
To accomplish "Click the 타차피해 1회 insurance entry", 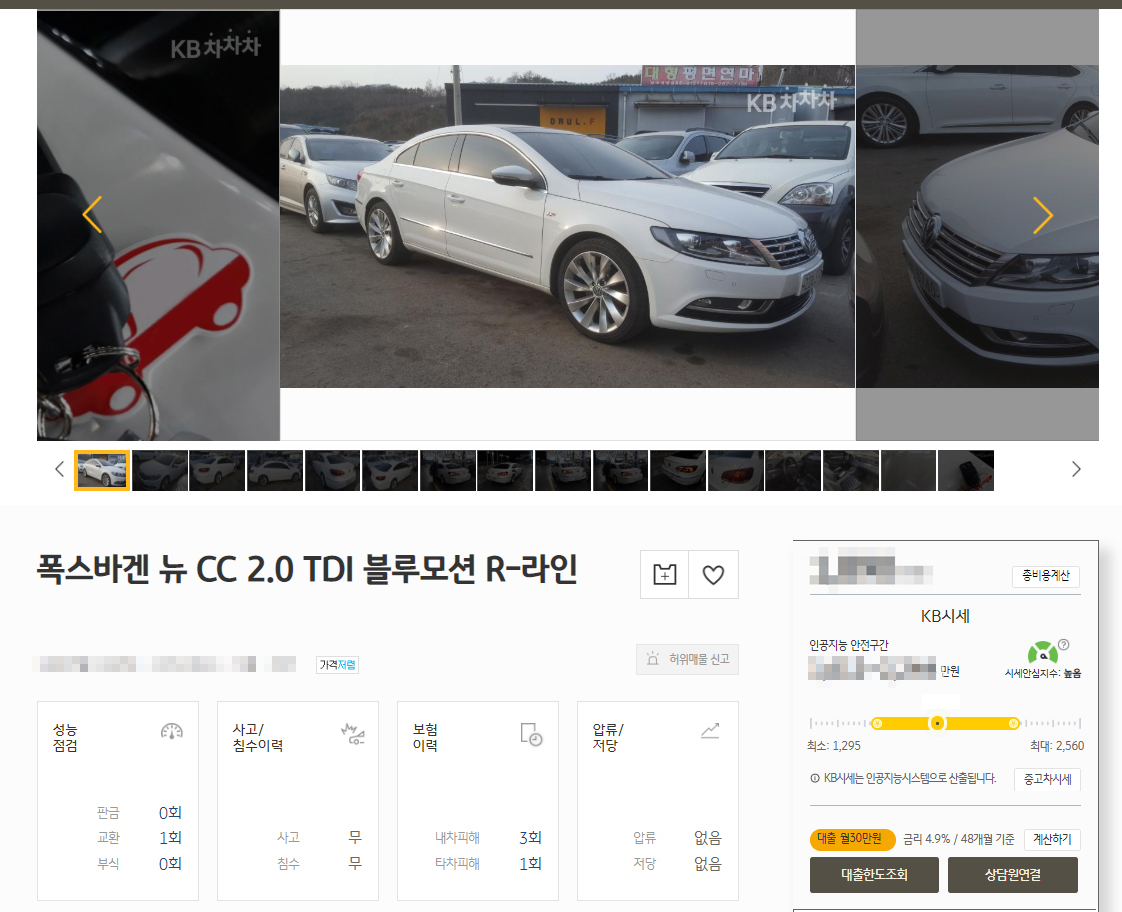I will (x=488, y=863).
